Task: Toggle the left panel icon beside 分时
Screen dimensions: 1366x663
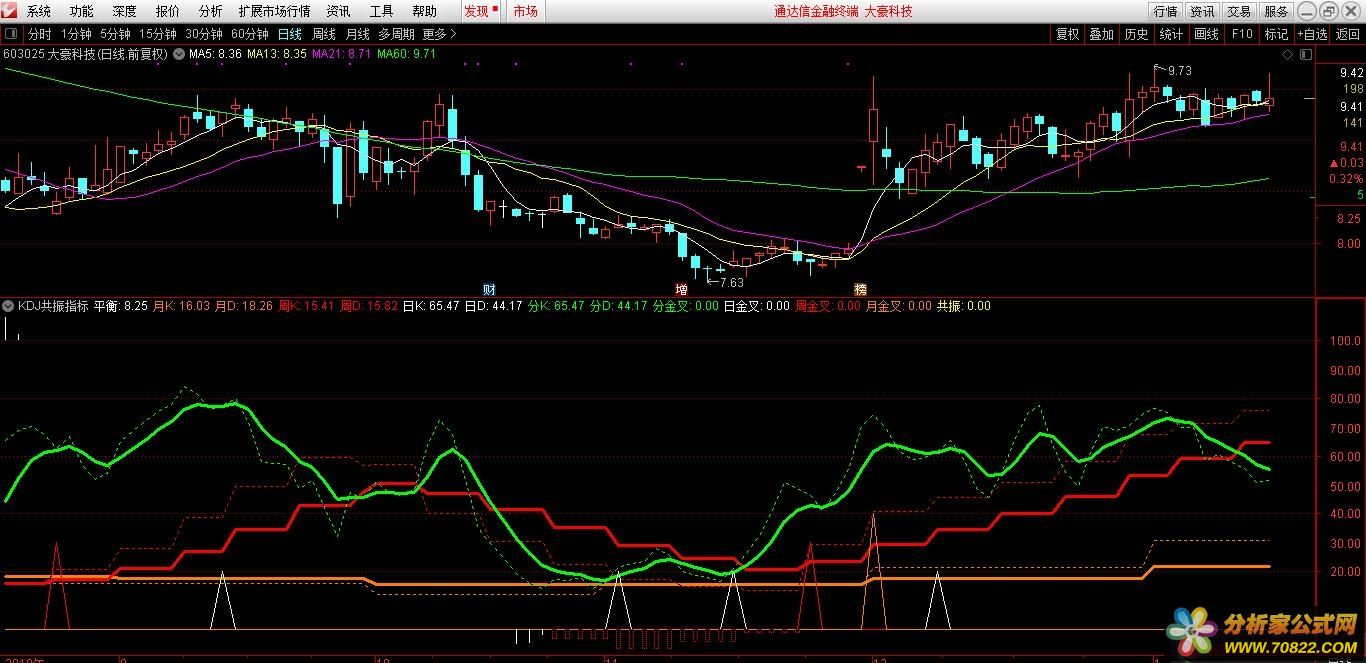Action: [11, 34]
